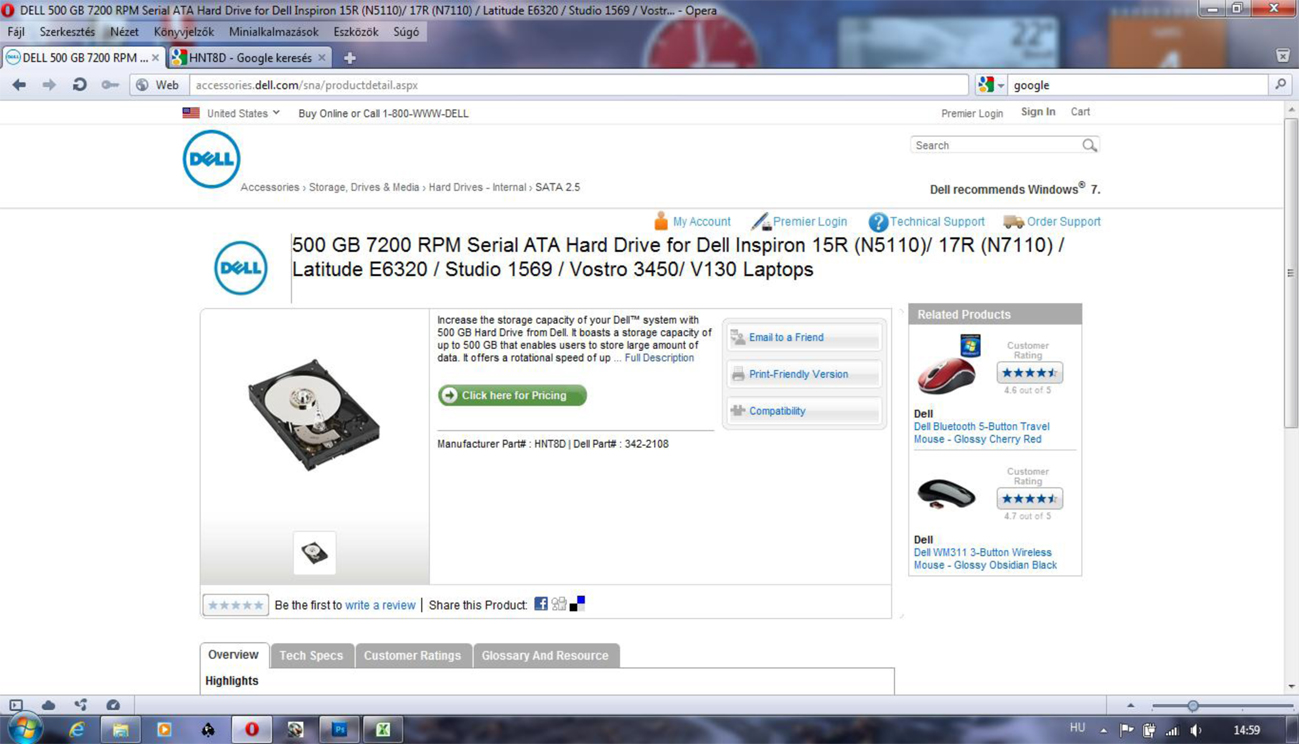Open the Könyvjelzők menu
This screenshot has height=744, width=1299.
(184, 32)
